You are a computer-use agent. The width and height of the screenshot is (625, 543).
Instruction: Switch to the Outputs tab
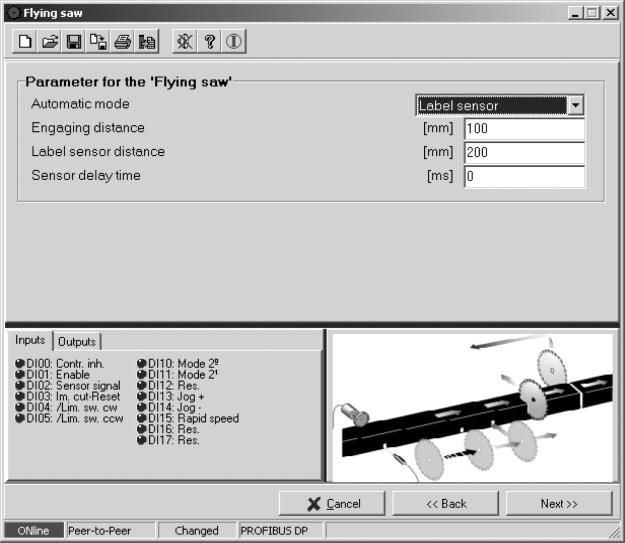77,342
